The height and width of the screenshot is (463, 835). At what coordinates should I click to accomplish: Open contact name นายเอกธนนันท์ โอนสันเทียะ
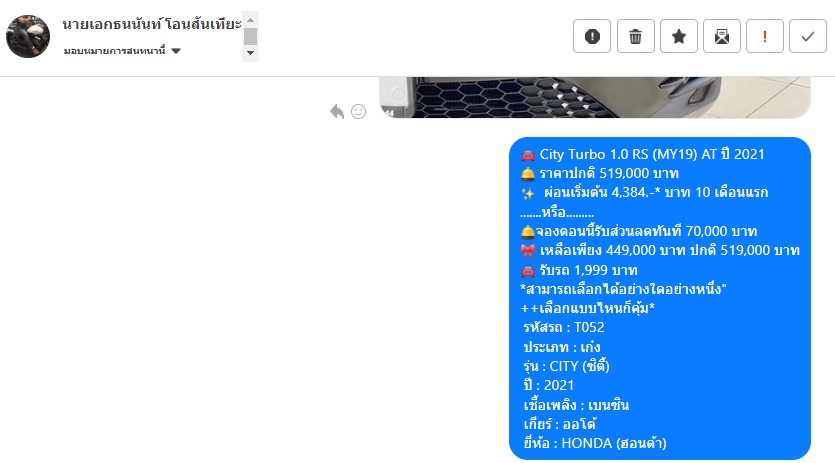(152, 24)
